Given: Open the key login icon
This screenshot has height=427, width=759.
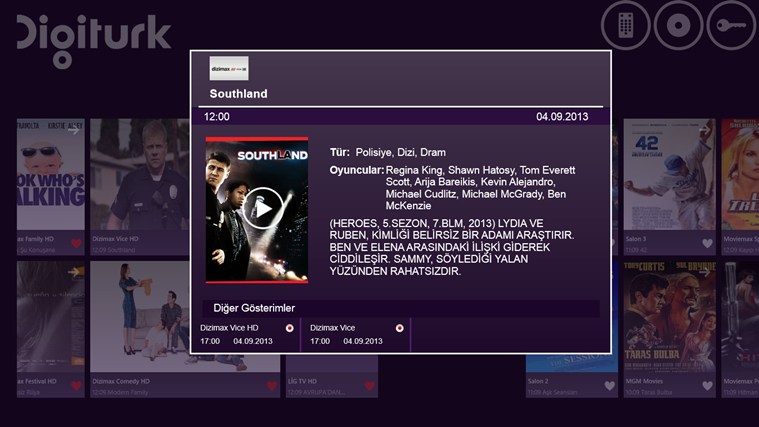Looking at the screenshot, I should click(731, 25).
